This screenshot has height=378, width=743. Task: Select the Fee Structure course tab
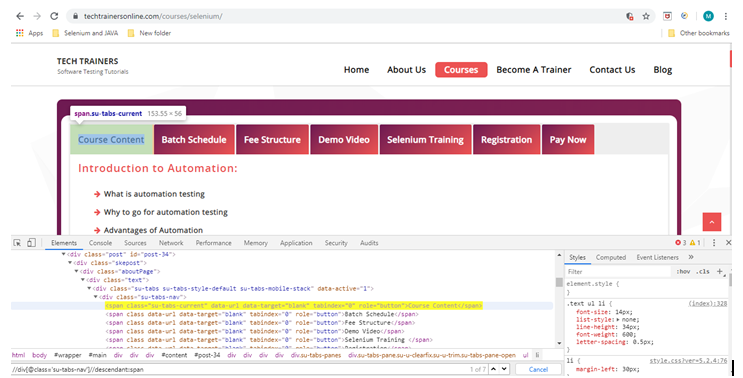tap(272, 140)
